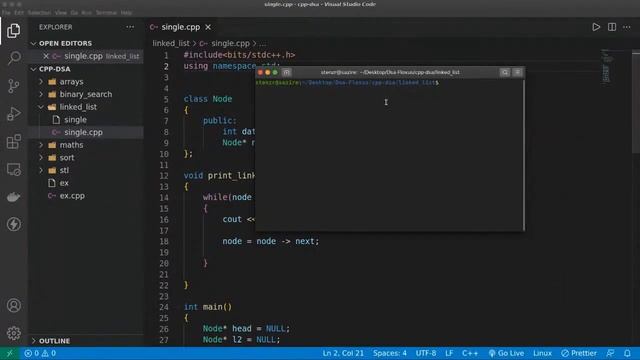Click Prettier status bar item

579,353
